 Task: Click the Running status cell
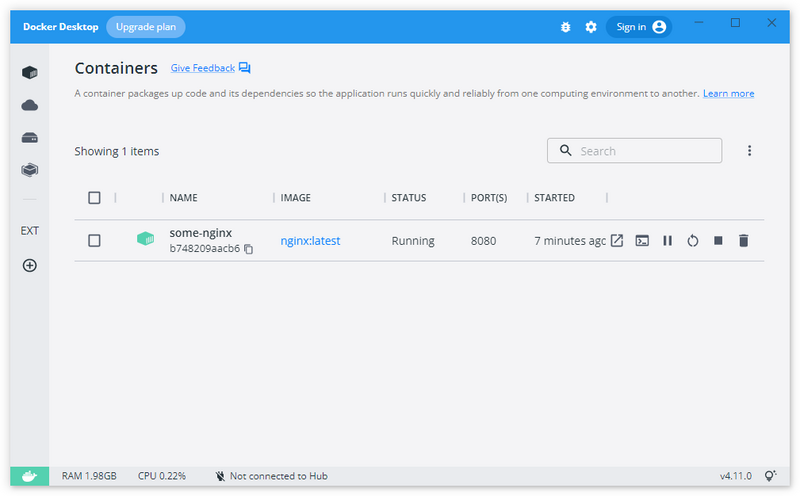[x=413, y=241]
